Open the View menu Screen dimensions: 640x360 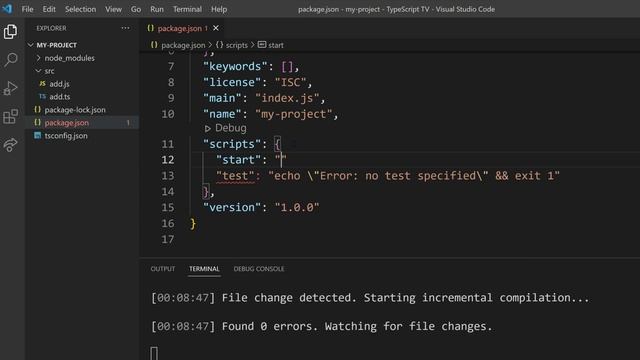(113, 9)
